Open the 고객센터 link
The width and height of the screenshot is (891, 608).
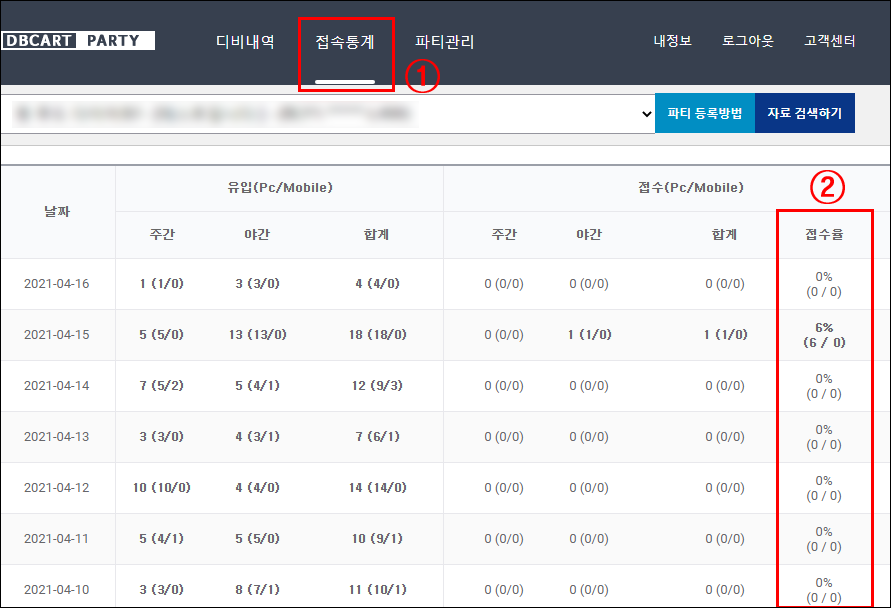829,42
